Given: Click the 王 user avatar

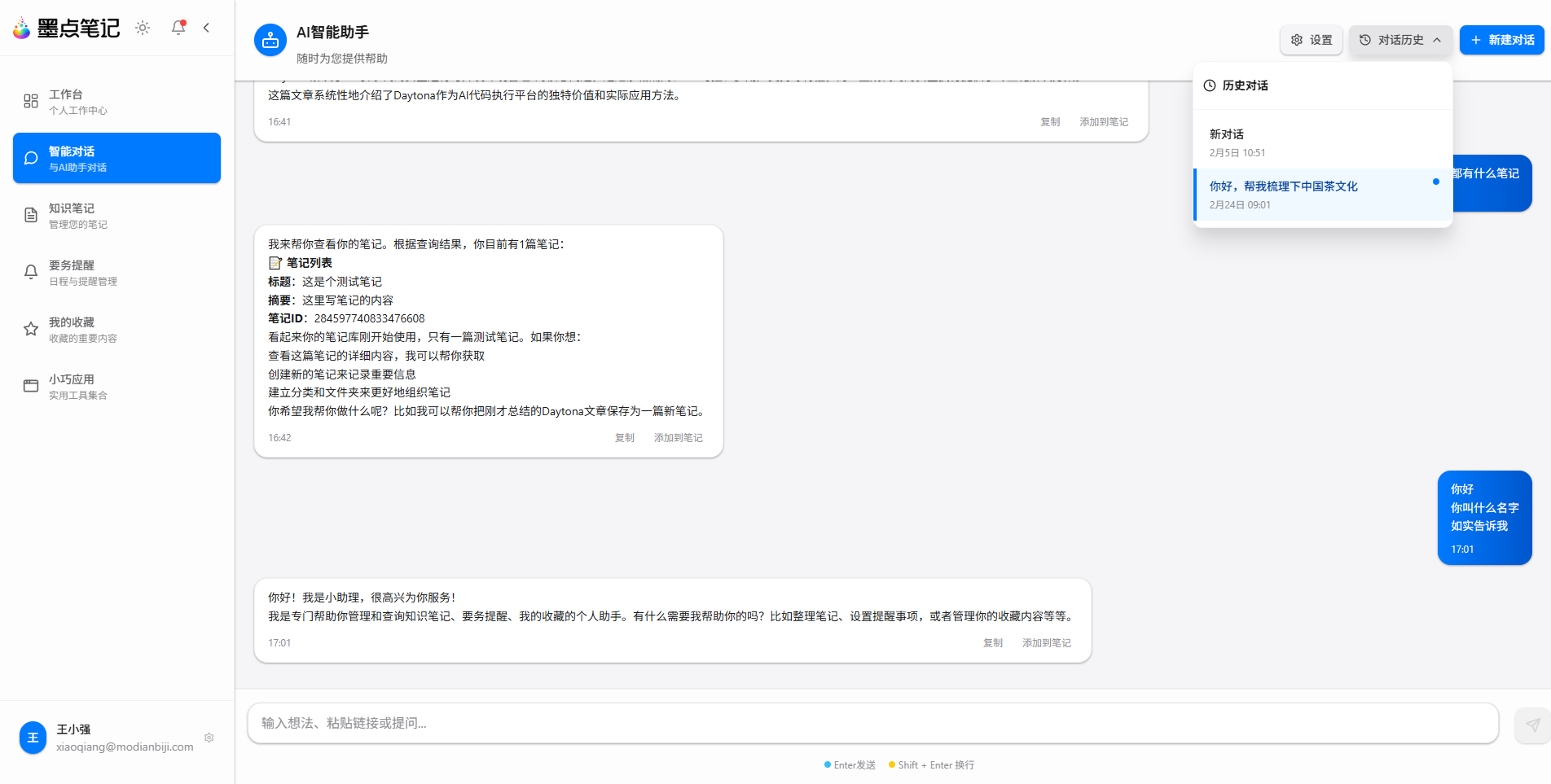Looking at the screenshot, I should click(x=33, y=738).
